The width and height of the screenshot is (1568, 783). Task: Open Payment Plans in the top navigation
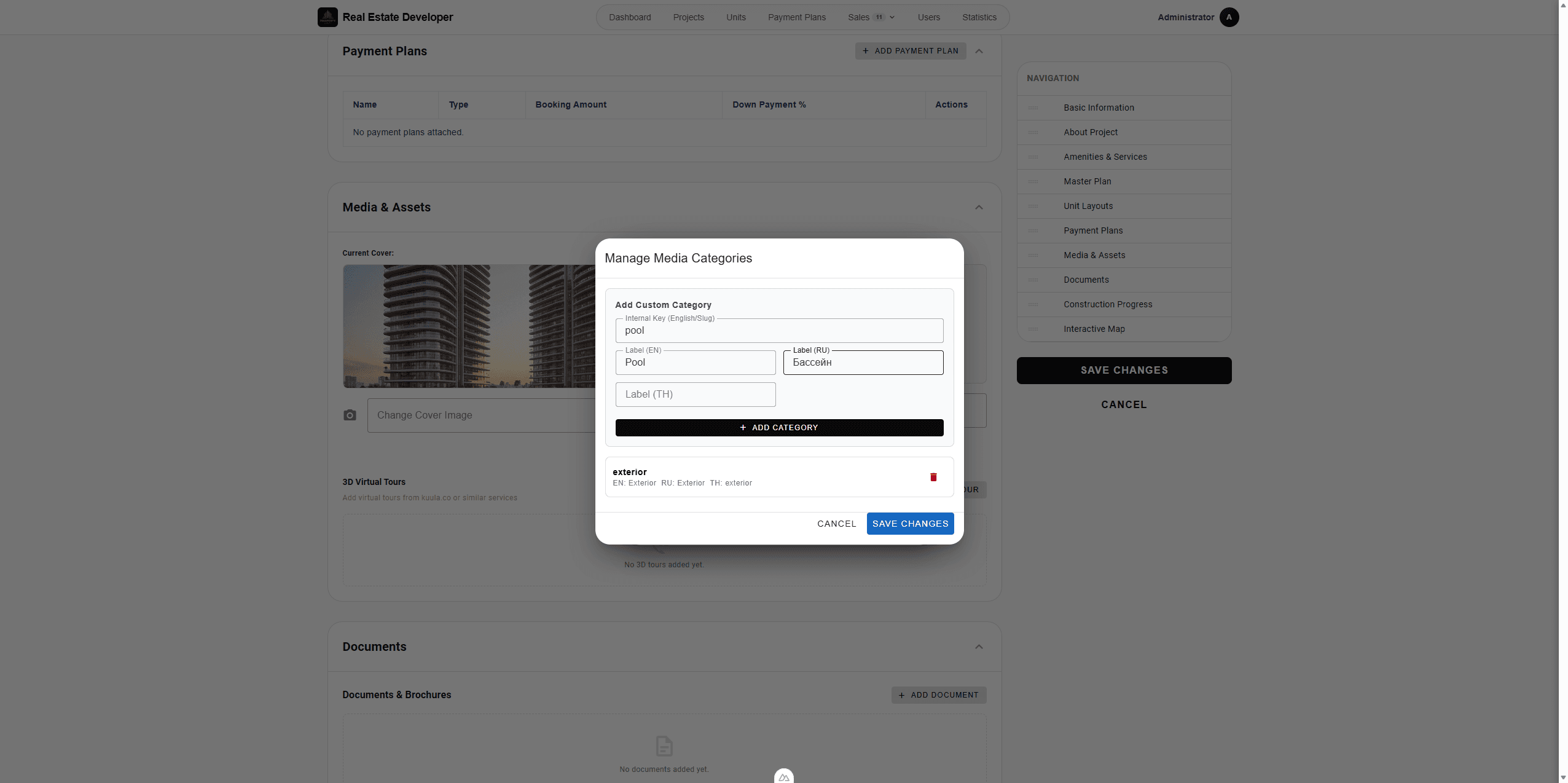[796, 17]
